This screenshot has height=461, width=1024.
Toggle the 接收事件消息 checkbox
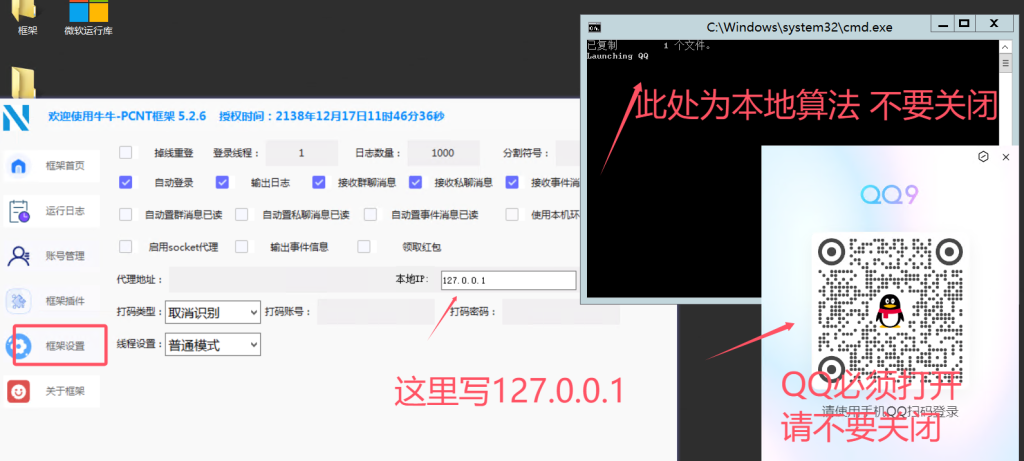512,182
